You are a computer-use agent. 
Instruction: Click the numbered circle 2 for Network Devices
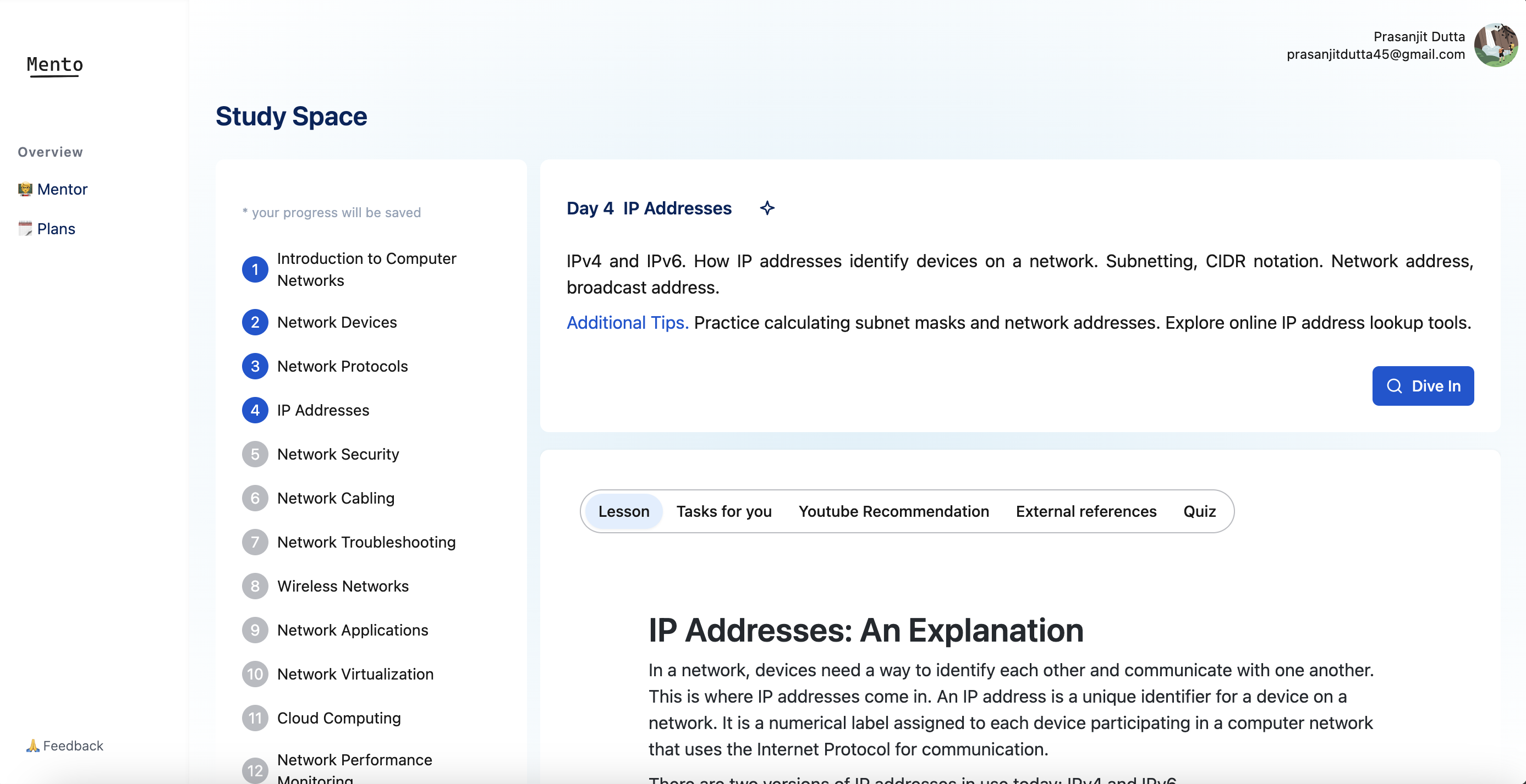point(255,322)
